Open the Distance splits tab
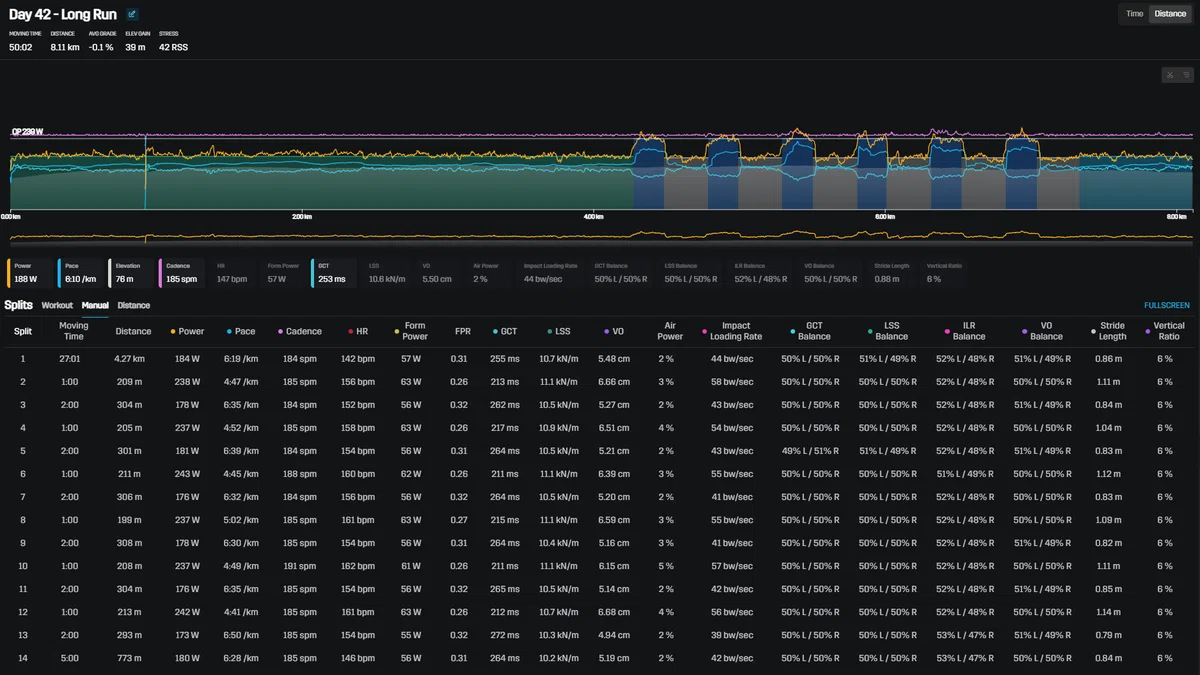 click(x=134, y=305)
